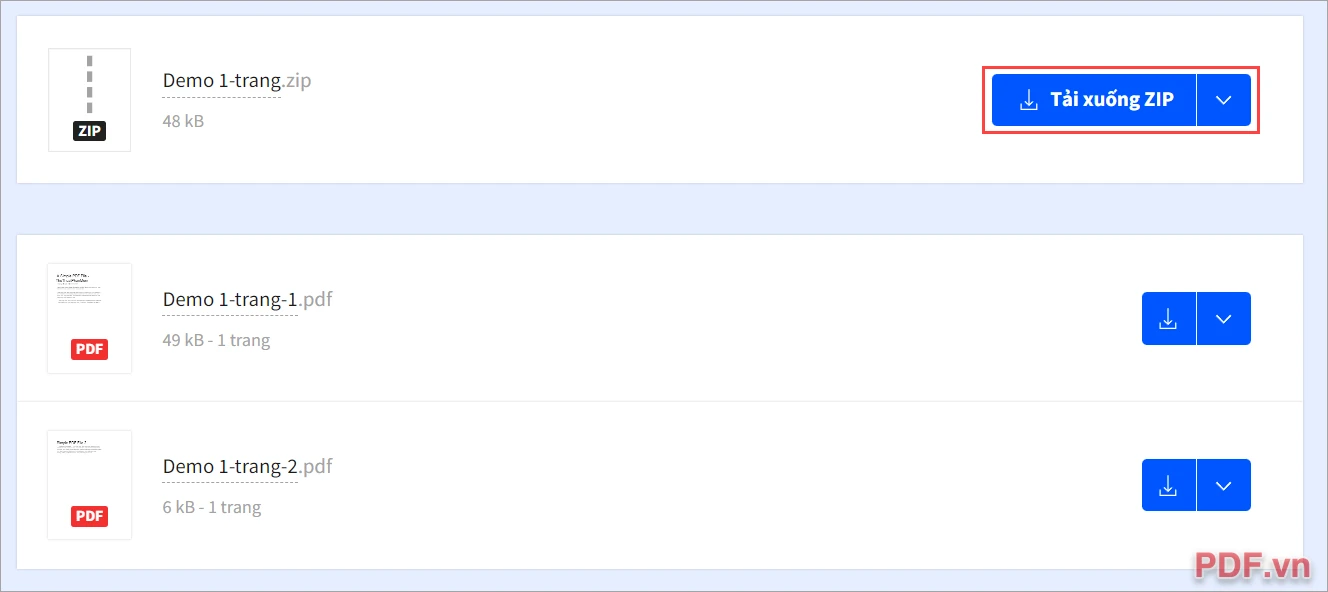Click the download arrow icon inside ZIP button
This screenshot has height=592, width=1328.
(x=1028, y=100)
